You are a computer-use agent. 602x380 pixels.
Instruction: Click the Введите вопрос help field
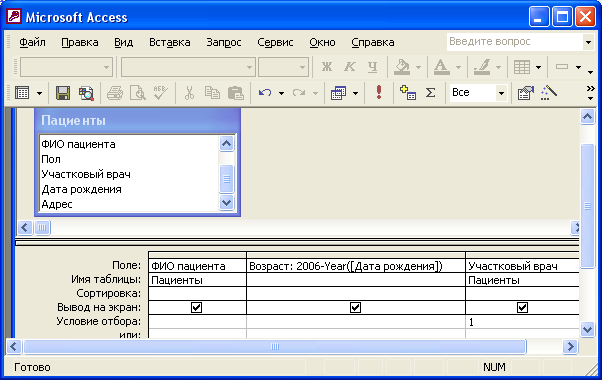tap(514, 42)
